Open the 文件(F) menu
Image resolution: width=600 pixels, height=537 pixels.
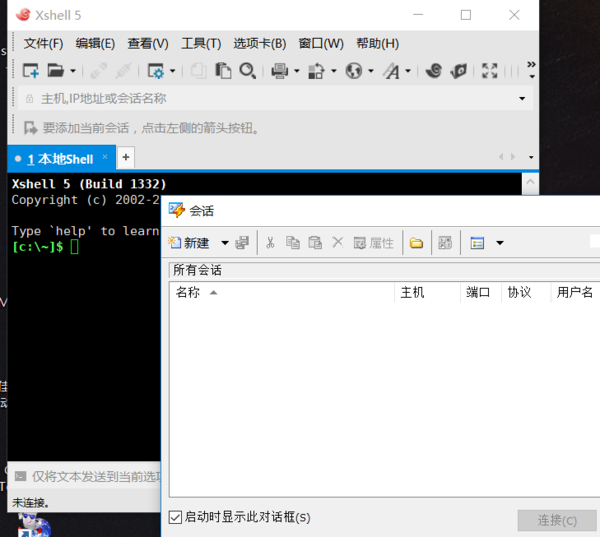pyautogui.click(x=43, y=44)
